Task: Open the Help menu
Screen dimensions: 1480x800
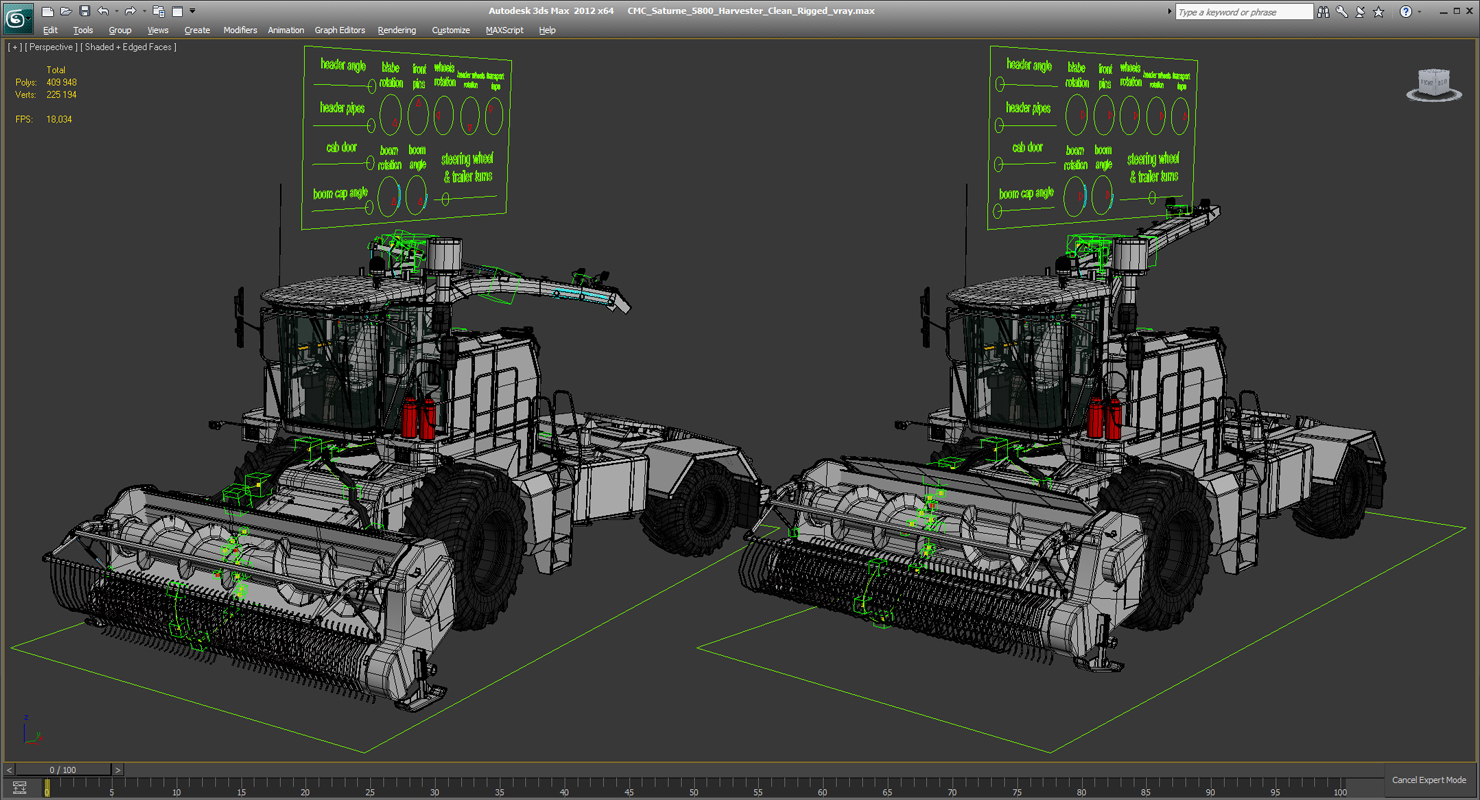Action: 547,30
